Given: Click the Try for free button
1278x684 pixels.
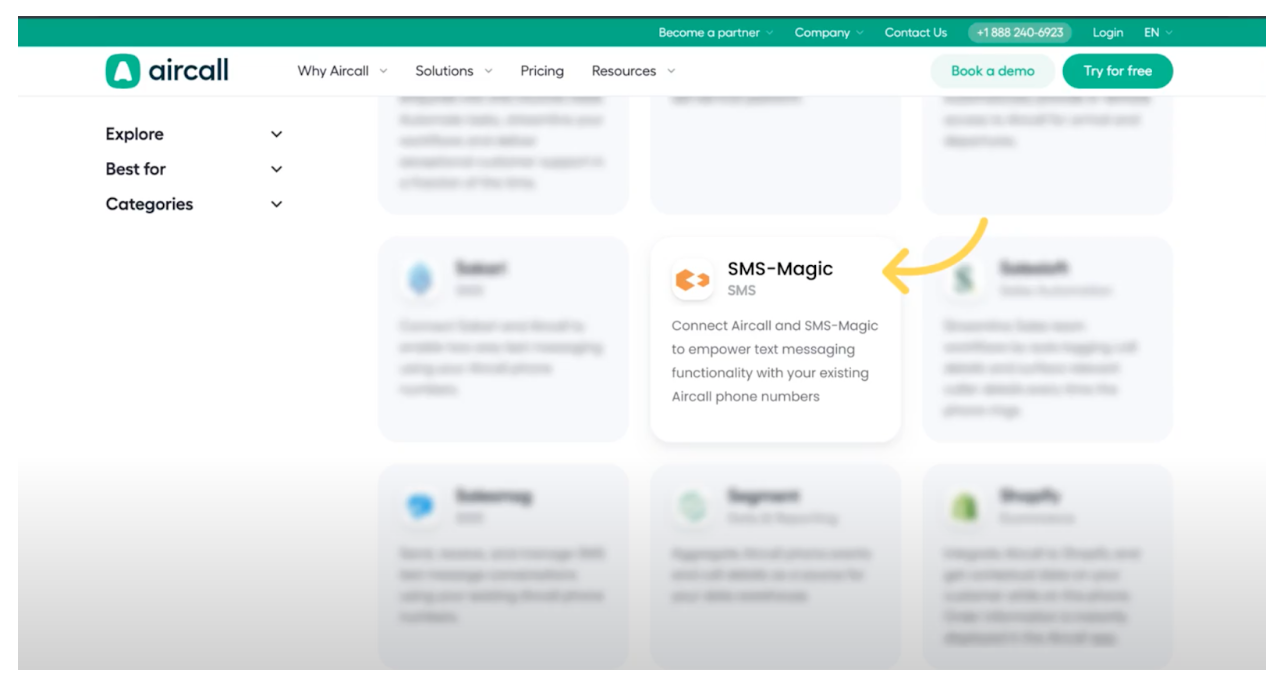Looking at the screenshot, I should coord(1117,71).
